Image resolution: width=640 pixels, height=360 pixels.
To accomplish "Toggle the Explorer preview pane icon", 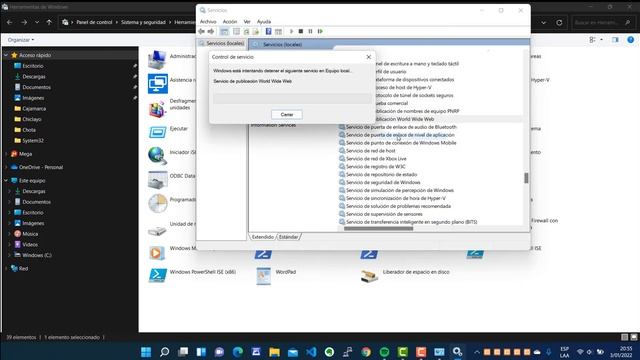I will (x=615, y=40).
